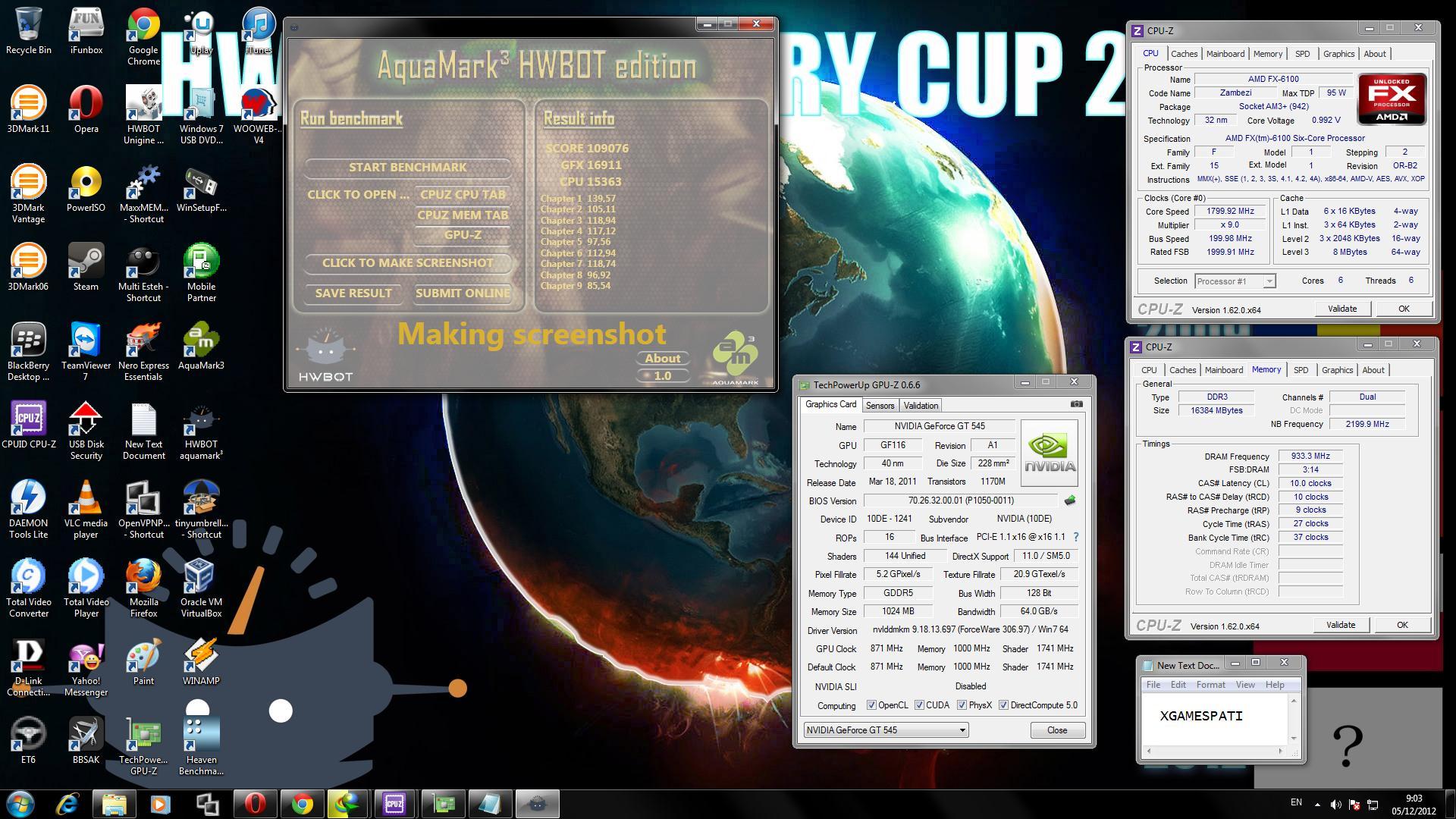1456x819 pixels.
Task: Open the Format menu in Notepad
Action: [1210, 685]
